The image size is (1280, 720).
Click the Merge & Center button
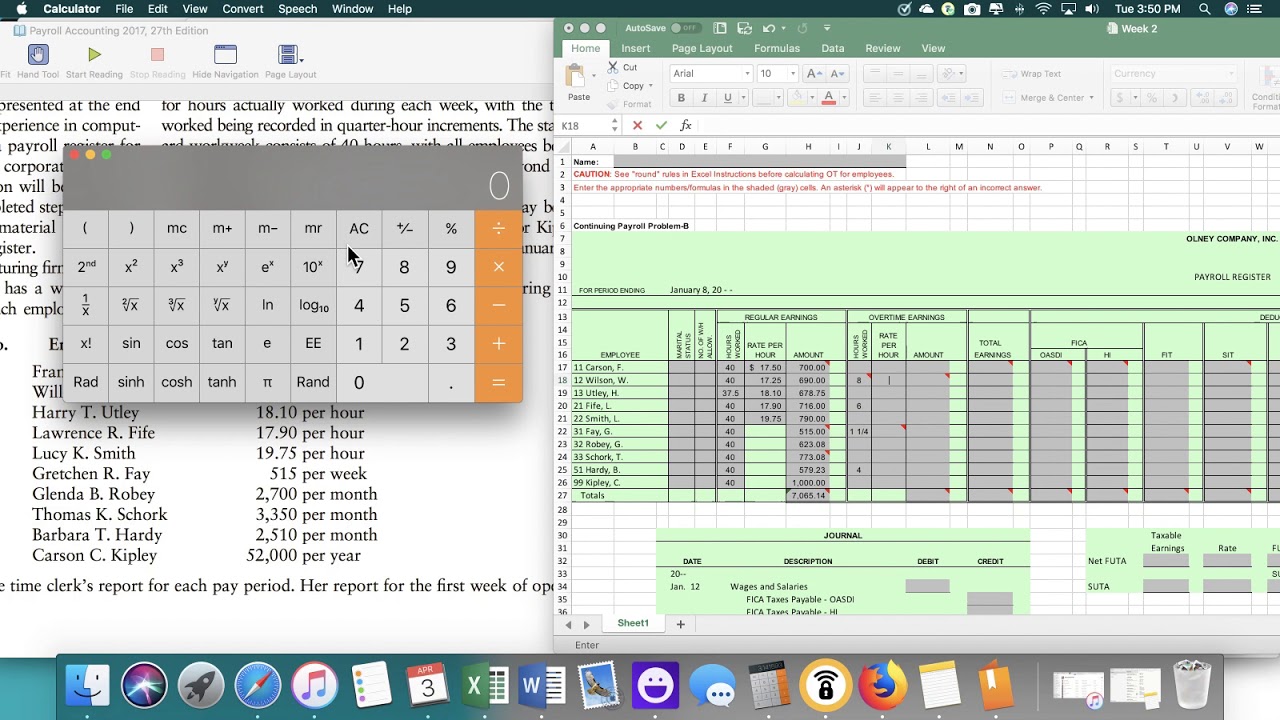pos(1048,98)
